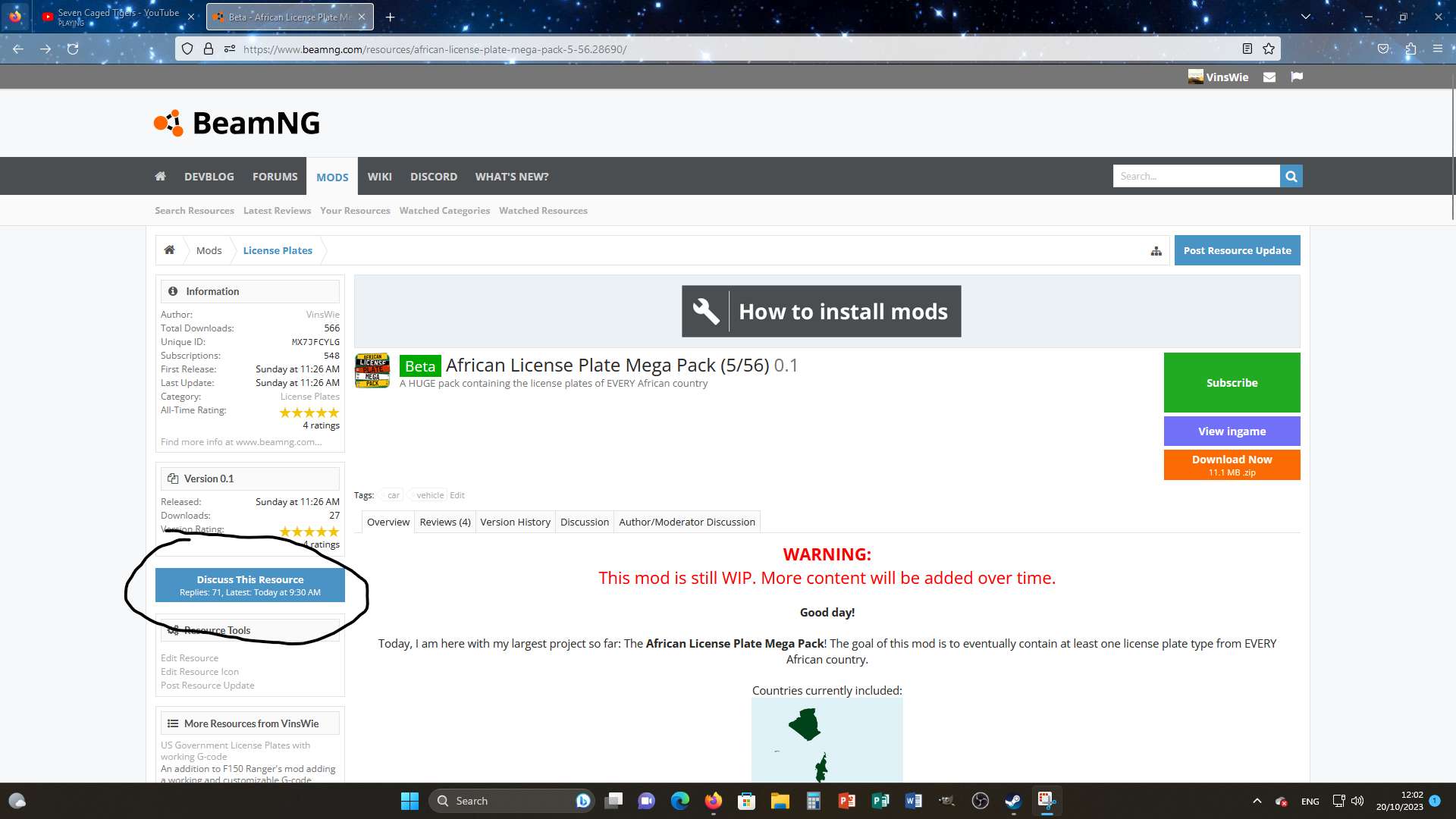The image size is (1456, 819).
Task: Click the browser address bar URL
Action: tap(435, 49)
